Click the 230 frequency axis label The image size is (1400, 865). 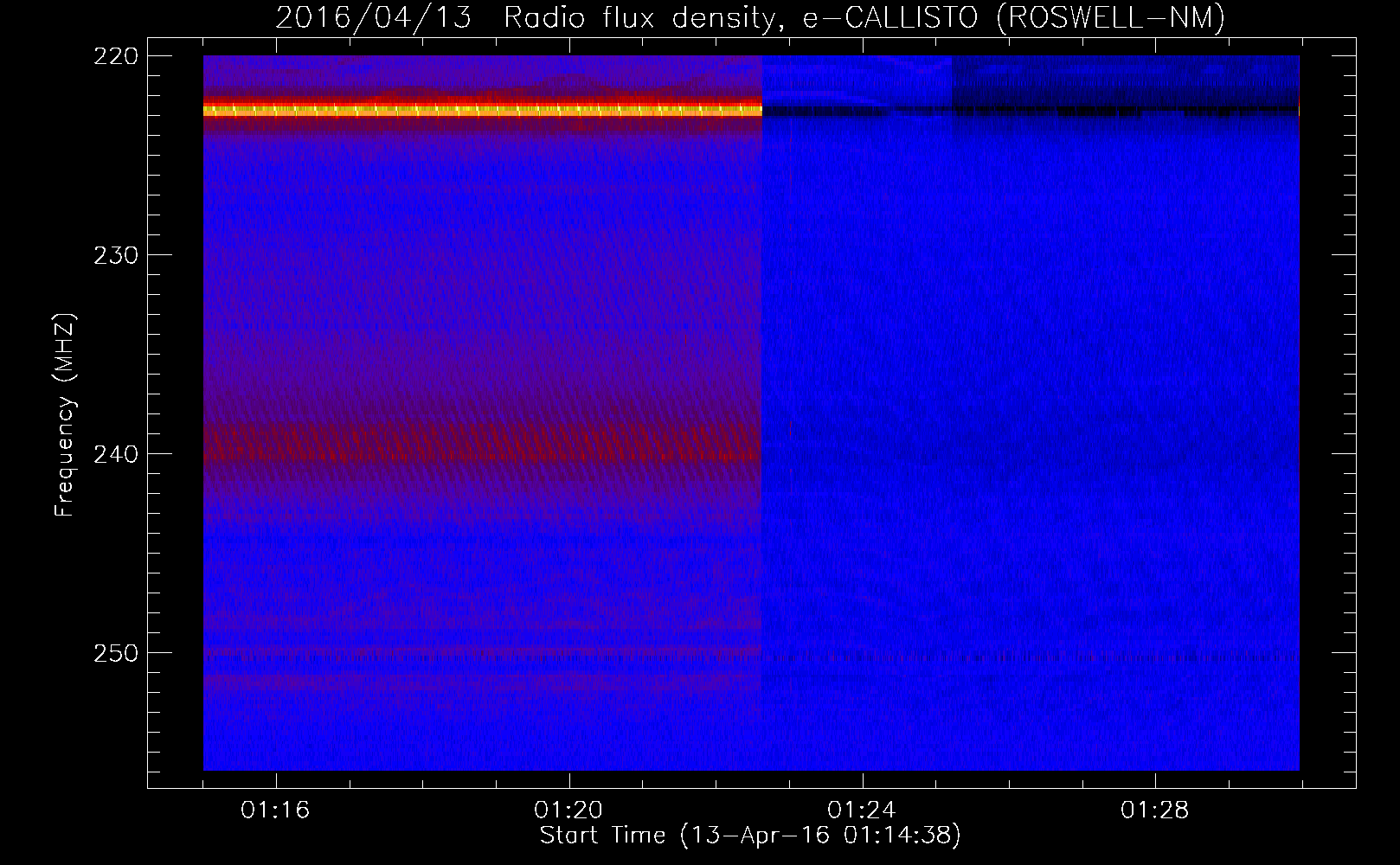coord(116,255)
